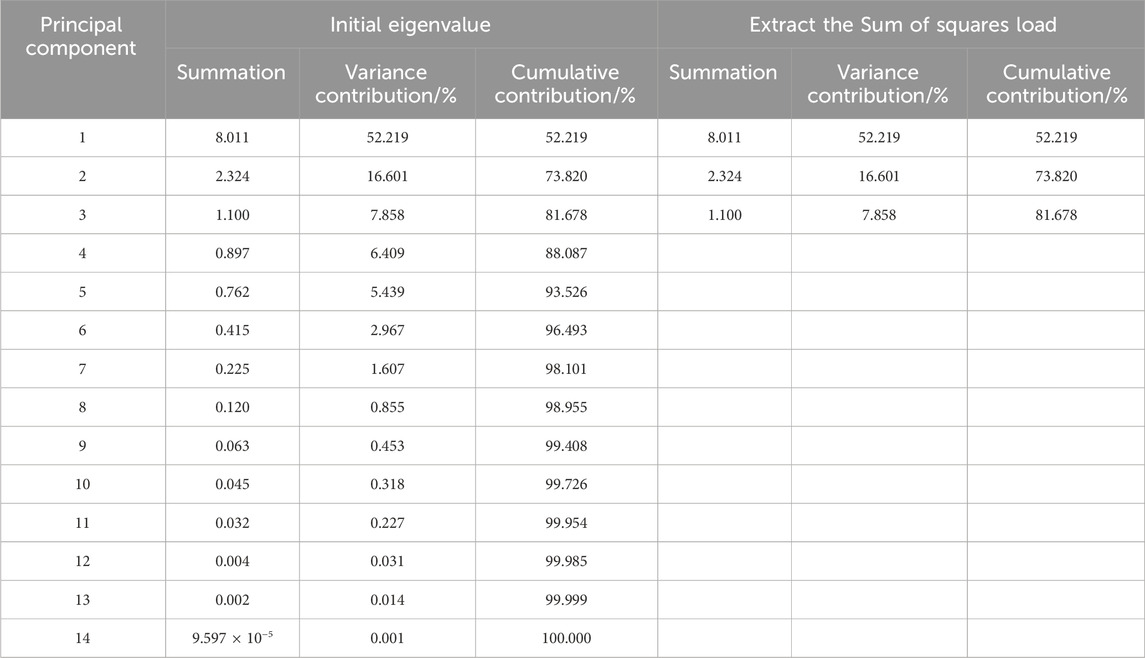Select the summation cell 0.415
Image resolution: width=1145 pixels, height=658 pixels.
(232, 330)
